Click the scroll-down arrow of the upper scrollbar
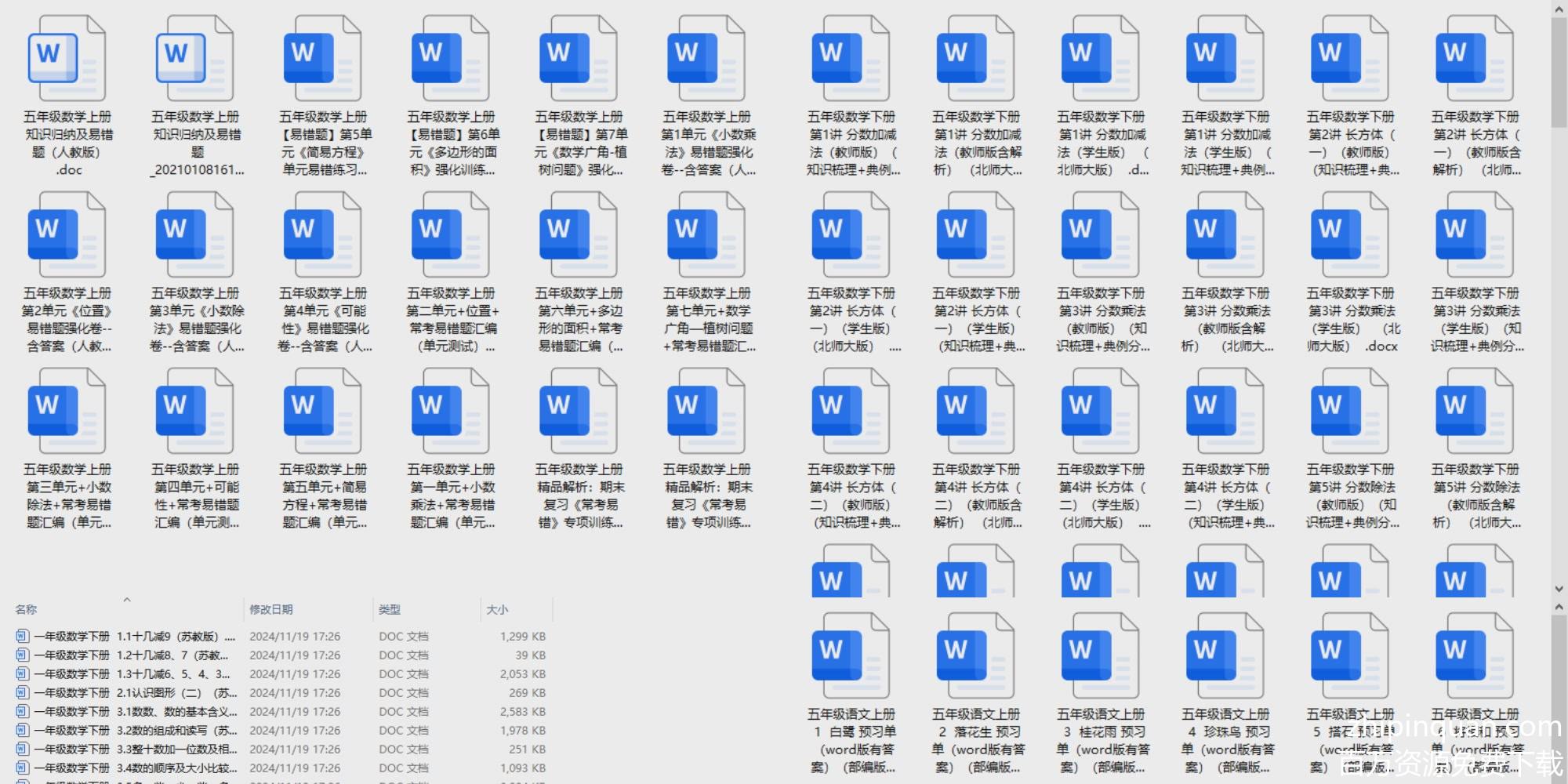Screen dimensions: 1568x784 pyautogui.click(x=1559, y=589)
